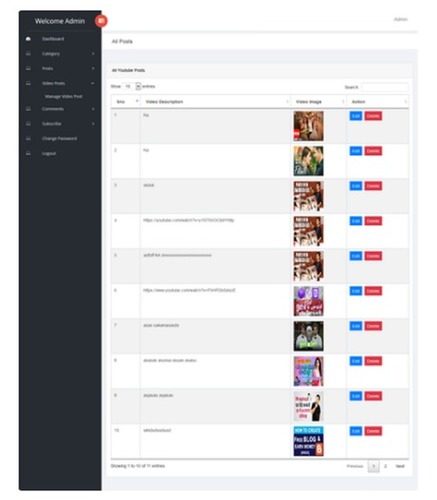Click the Change Password icon
The height and width of the screenshot is (500, 437).
pyautogui.click(x=28, y=138)
